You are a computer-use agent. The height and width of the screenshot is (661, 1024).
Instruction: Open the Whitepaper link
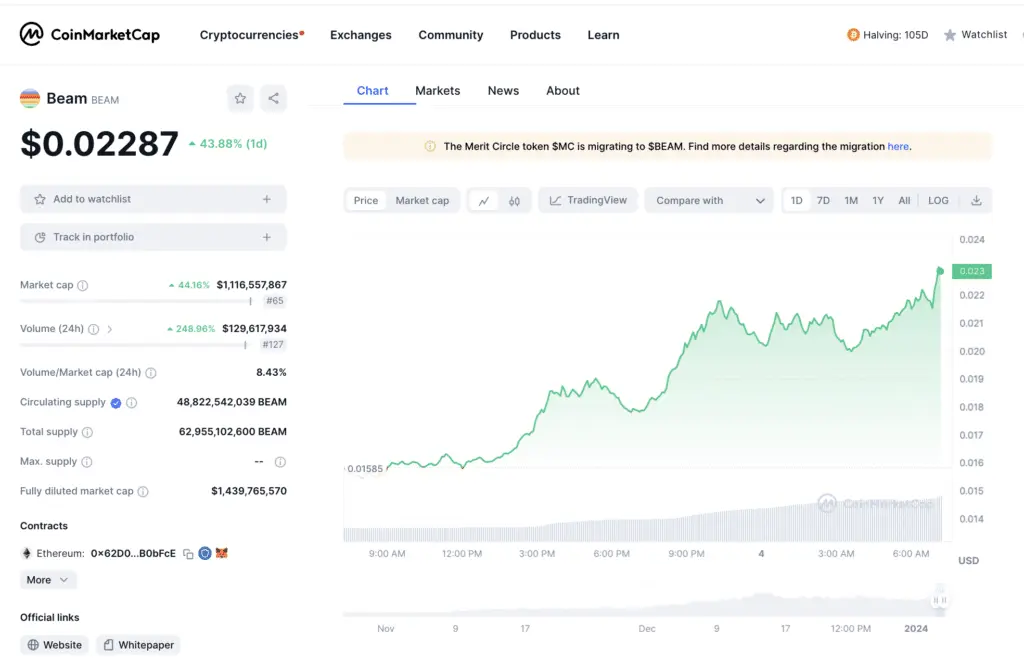(x=138, y=644)
